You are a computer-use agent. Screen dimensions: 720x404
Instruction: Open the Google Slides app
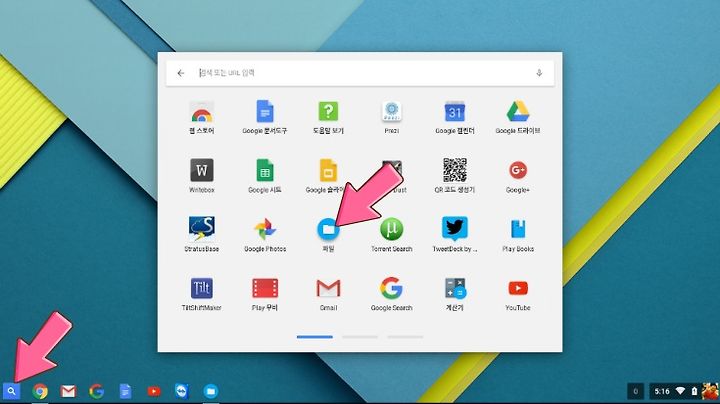[x=328, y=170]
